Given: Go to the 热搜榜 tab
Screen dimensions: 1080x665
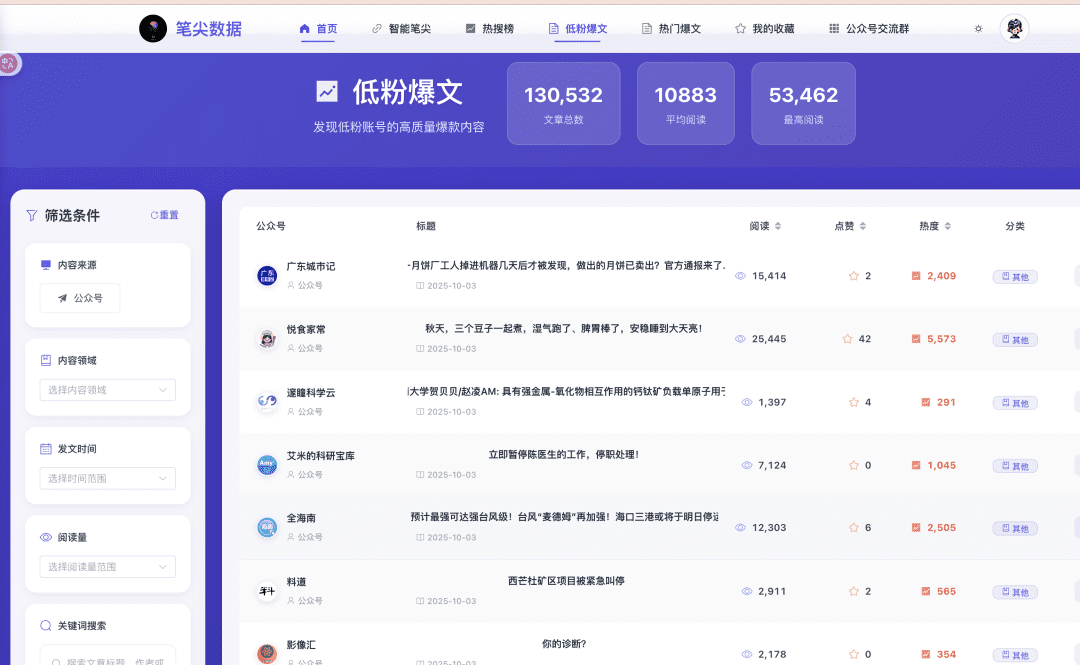Looking at the screenshot, I should point(490,29).
